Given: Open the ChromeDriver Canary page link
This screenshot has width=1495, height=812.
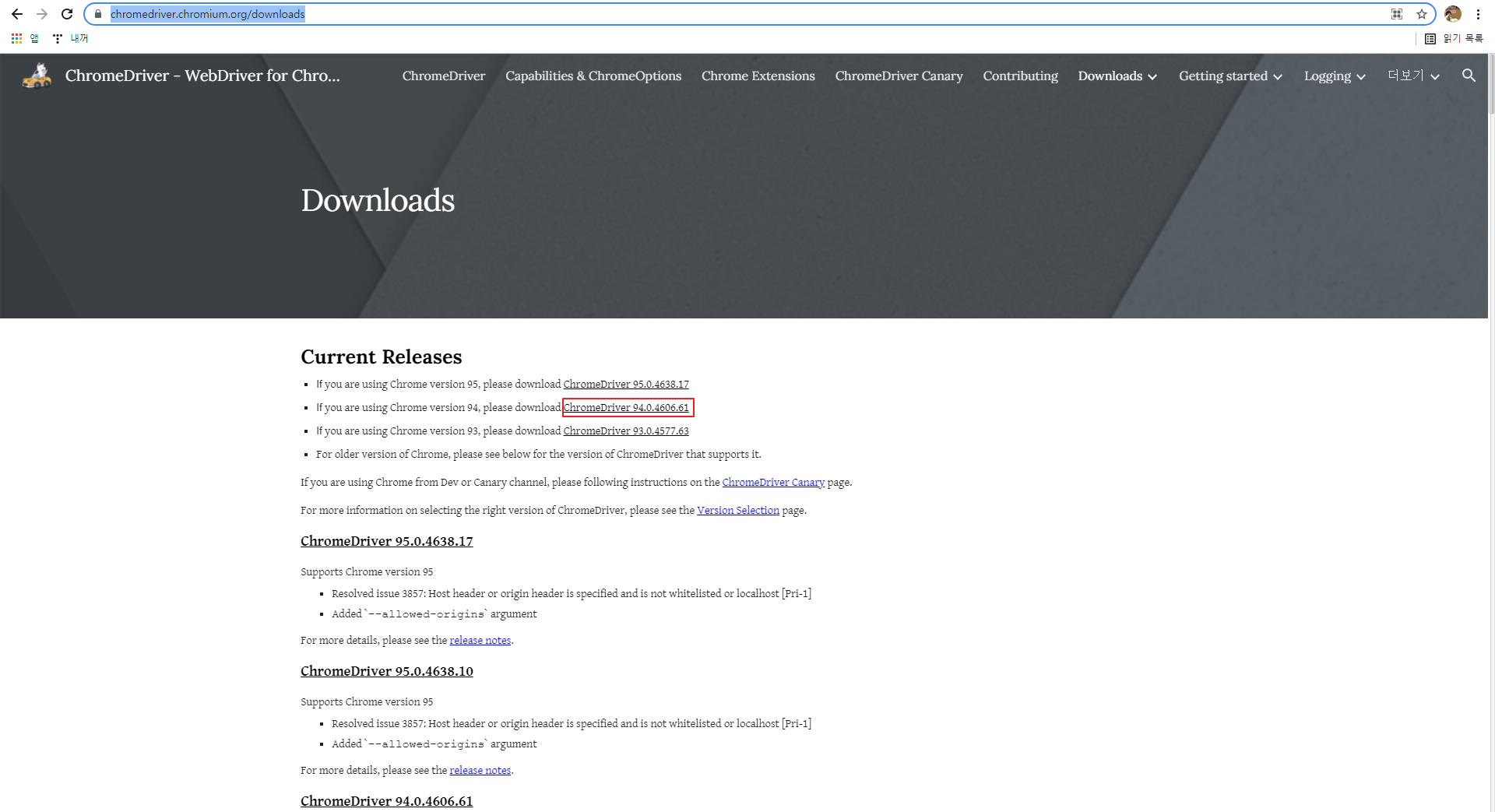Looking at the screenshot, I should tap(773, 482).
